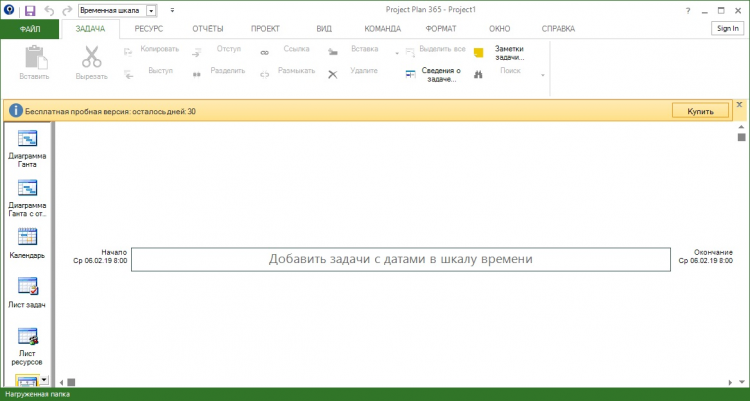Open the СПРАВКА ribbon tab
This screenshot has height=401, width=750.
pos(558,29)
